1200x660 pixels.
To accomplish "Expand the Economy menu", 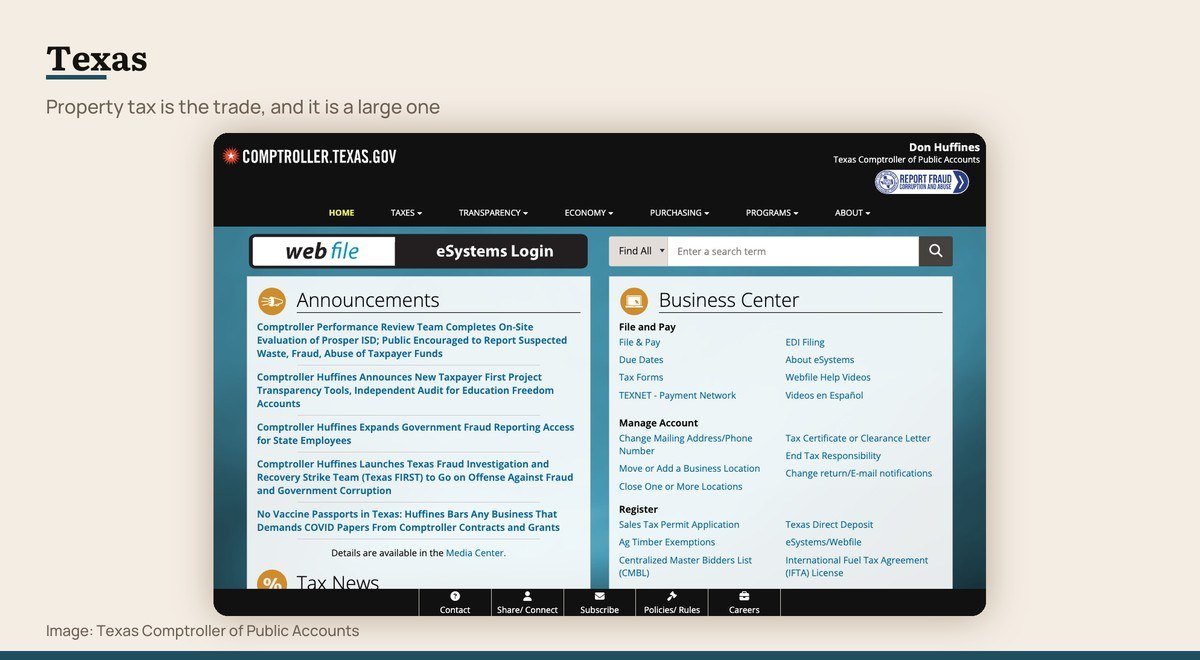I will [x=589, y=213].
